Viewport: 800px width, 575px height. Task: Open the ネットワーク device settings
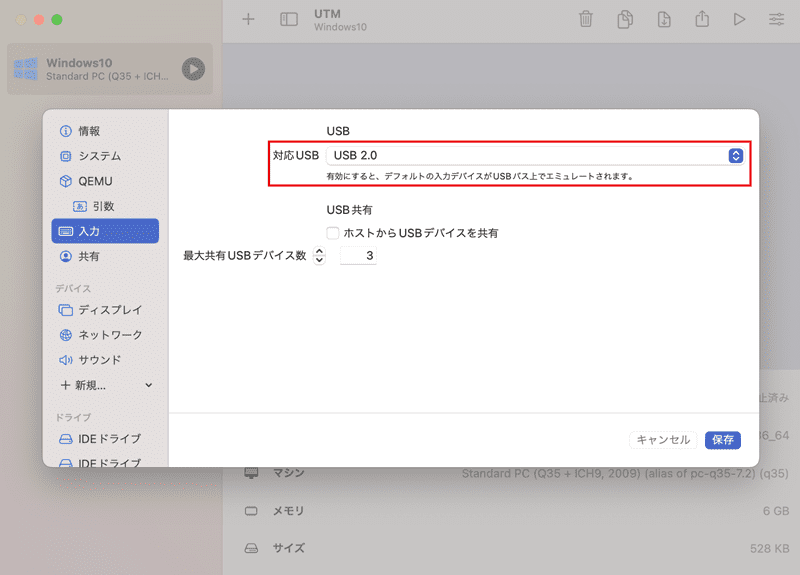(x=105, y=335)
